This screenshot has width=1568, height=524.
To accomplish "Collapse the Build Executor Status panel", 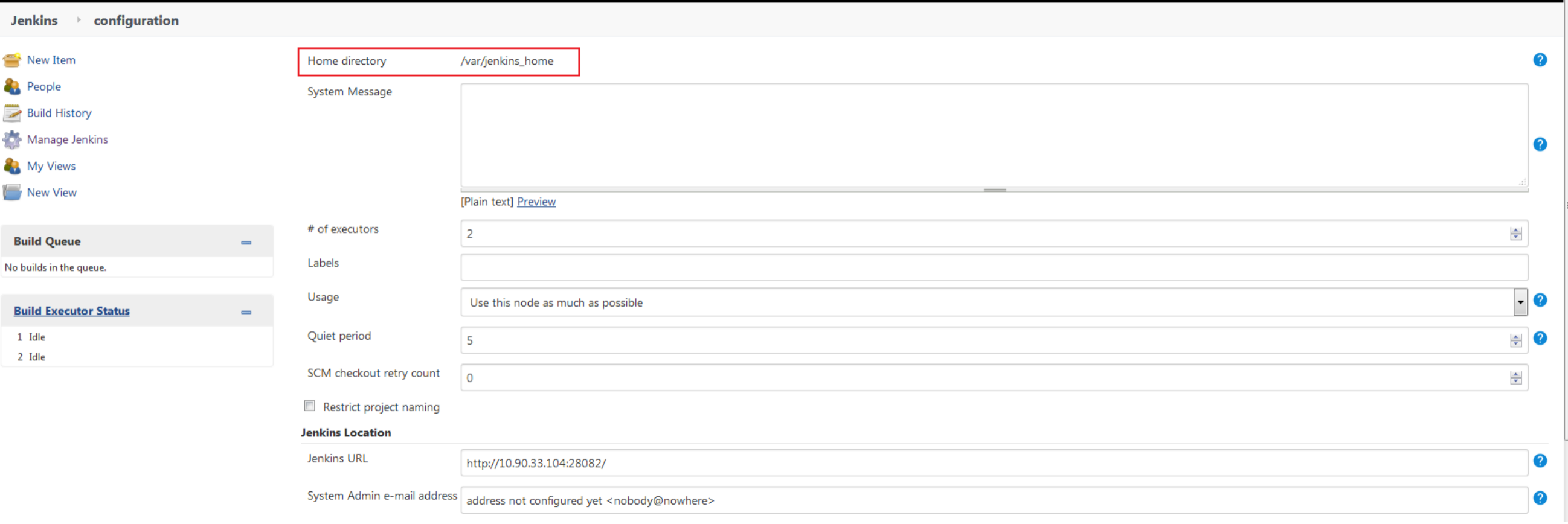I will 246,313.
